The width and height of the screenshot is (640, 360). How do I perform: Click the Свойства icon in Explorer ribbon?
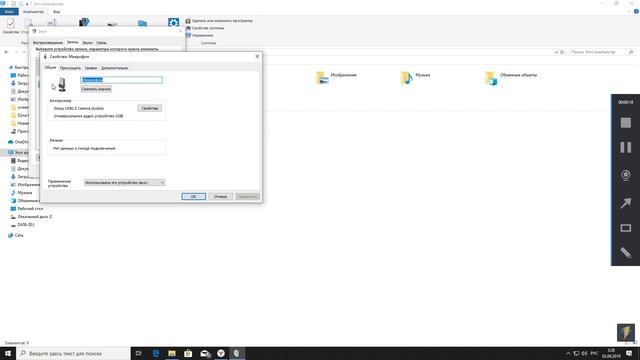(x=11, y=26)
